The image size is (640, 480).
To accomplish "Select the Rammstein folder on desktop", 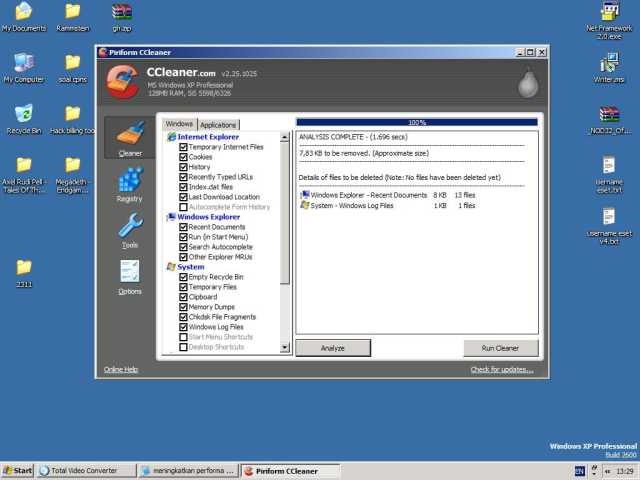I will (73, 17).
